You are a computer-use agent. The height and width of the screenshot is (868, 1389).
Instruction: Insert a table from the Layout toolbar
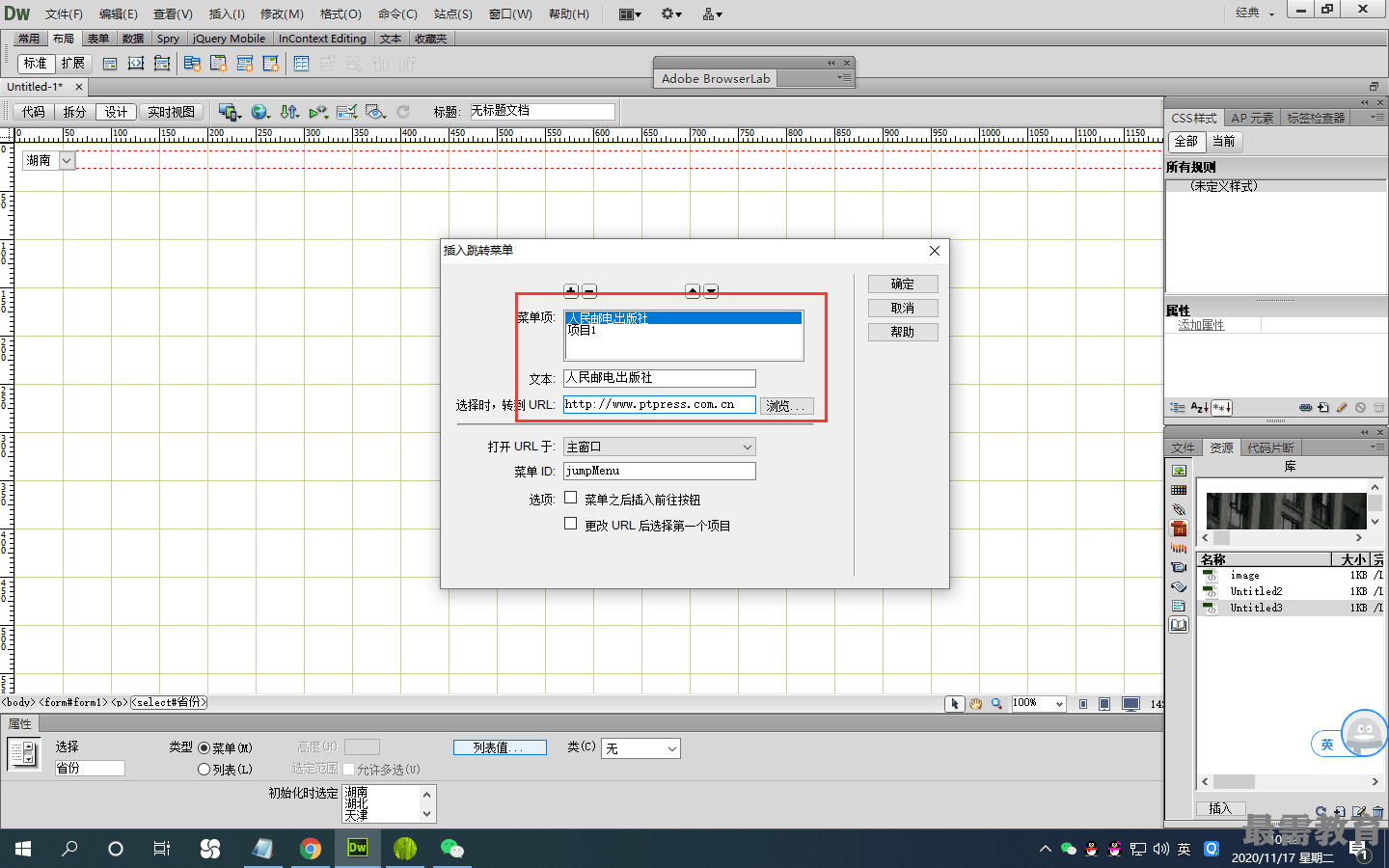click(x=302, y=64)
